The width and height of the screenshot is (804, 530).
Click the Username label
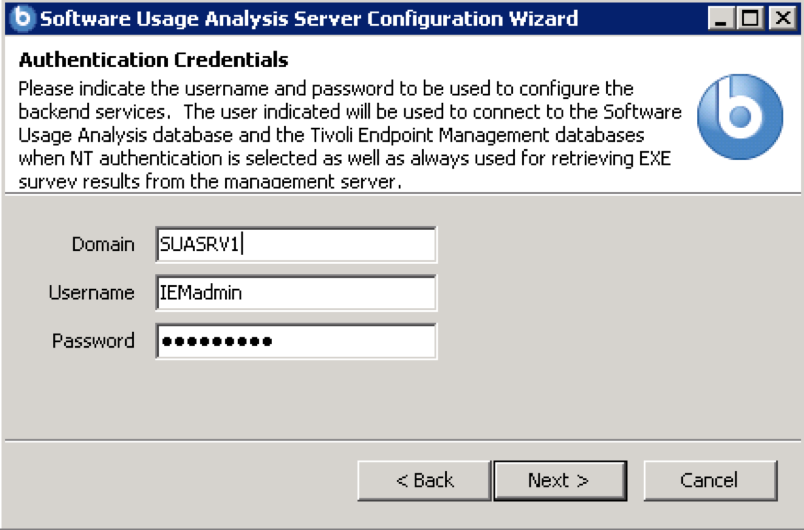coord(91,293)
